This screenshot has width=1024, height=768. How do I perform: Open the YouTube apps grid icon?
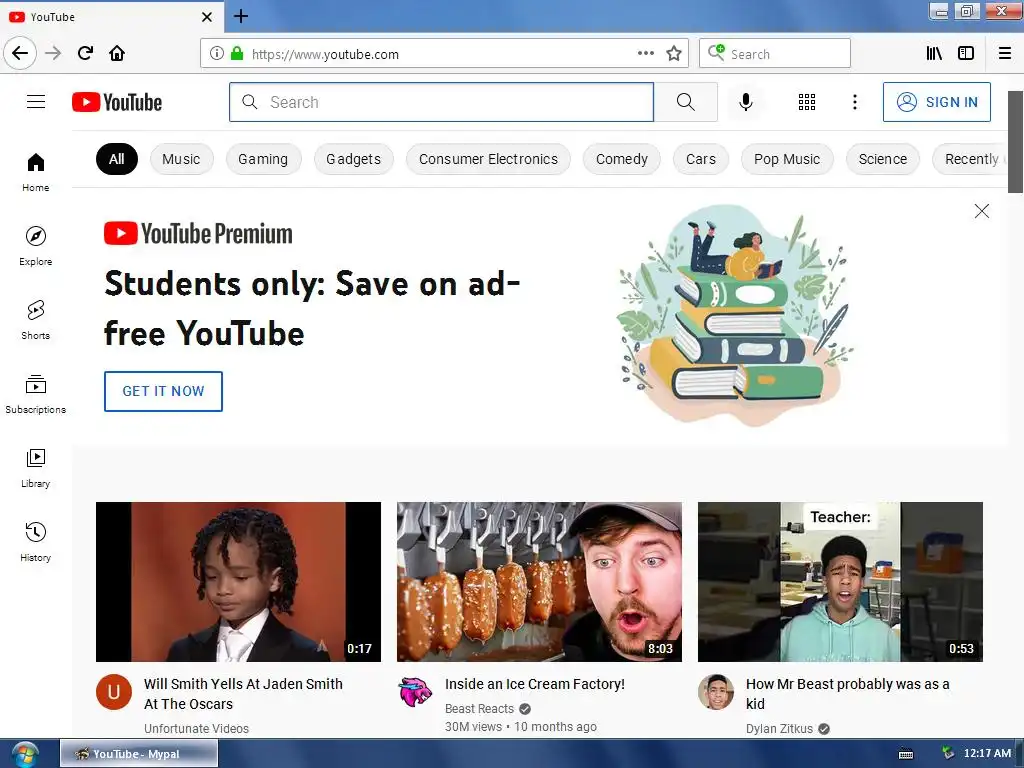(x=807, y=102)
